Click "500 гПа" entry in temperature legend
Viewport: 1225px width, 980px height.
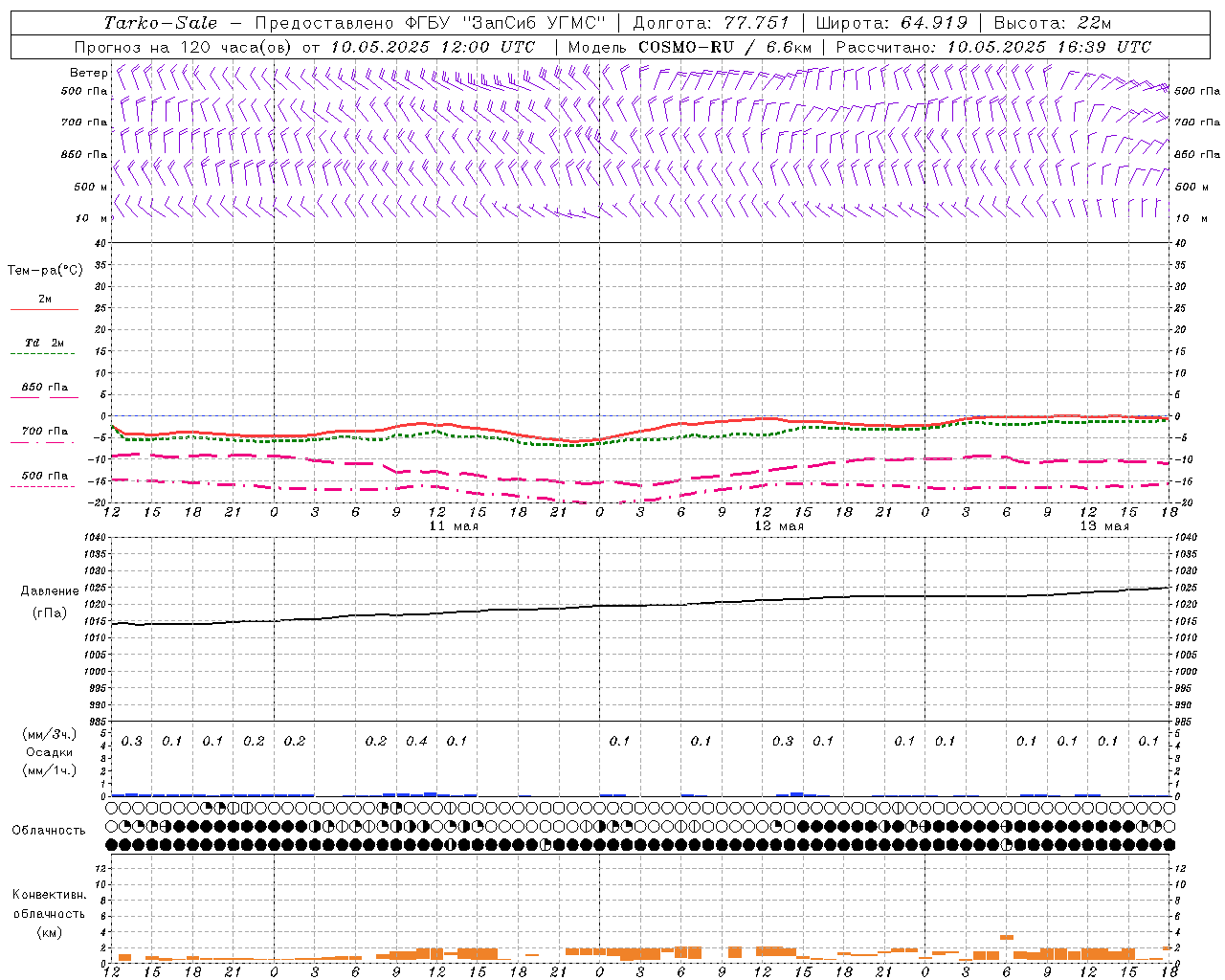click(x=45, y=476)
